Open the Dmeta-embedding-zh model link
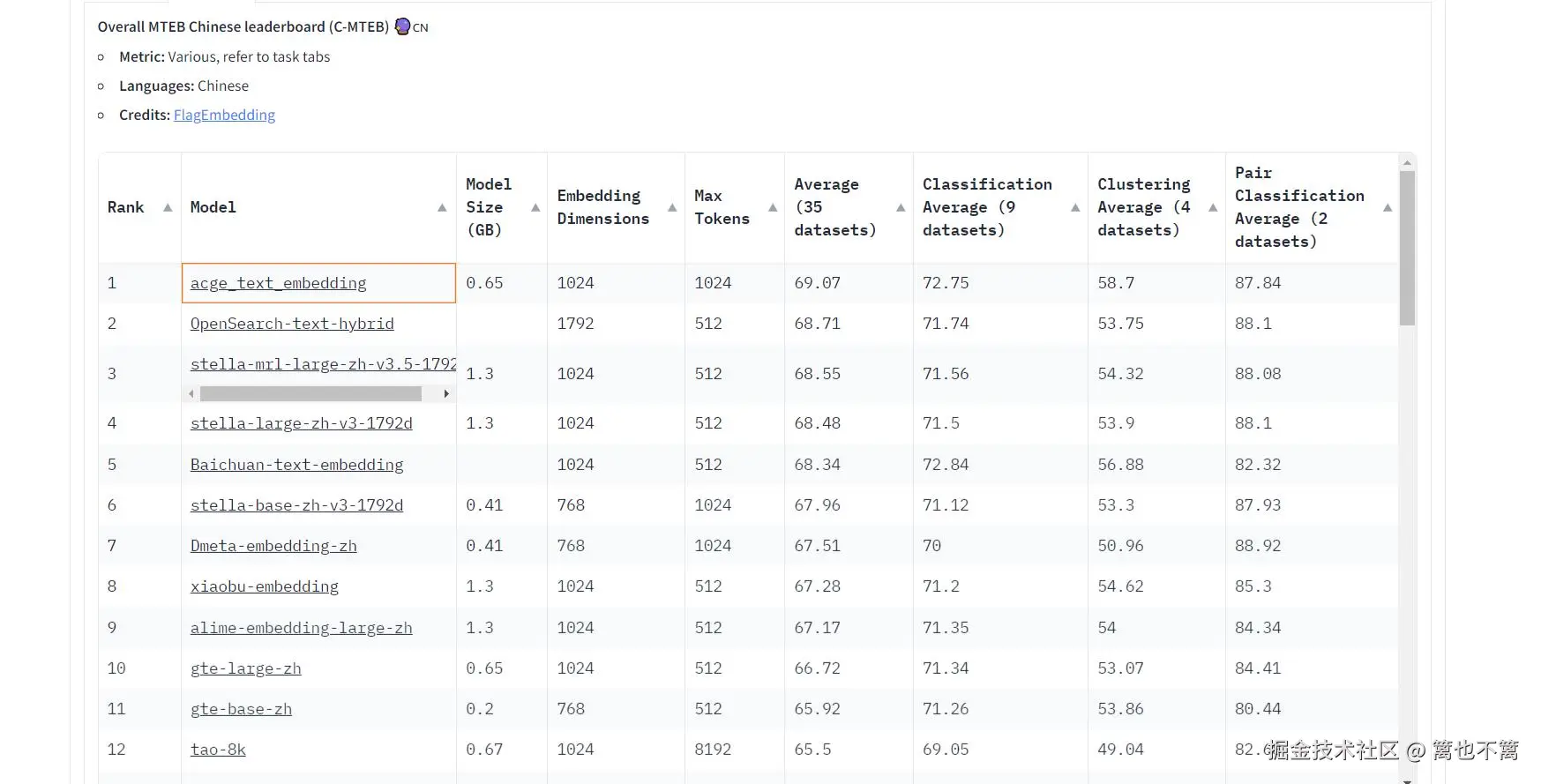This screenshot has height=784, width=1541. 273,546
